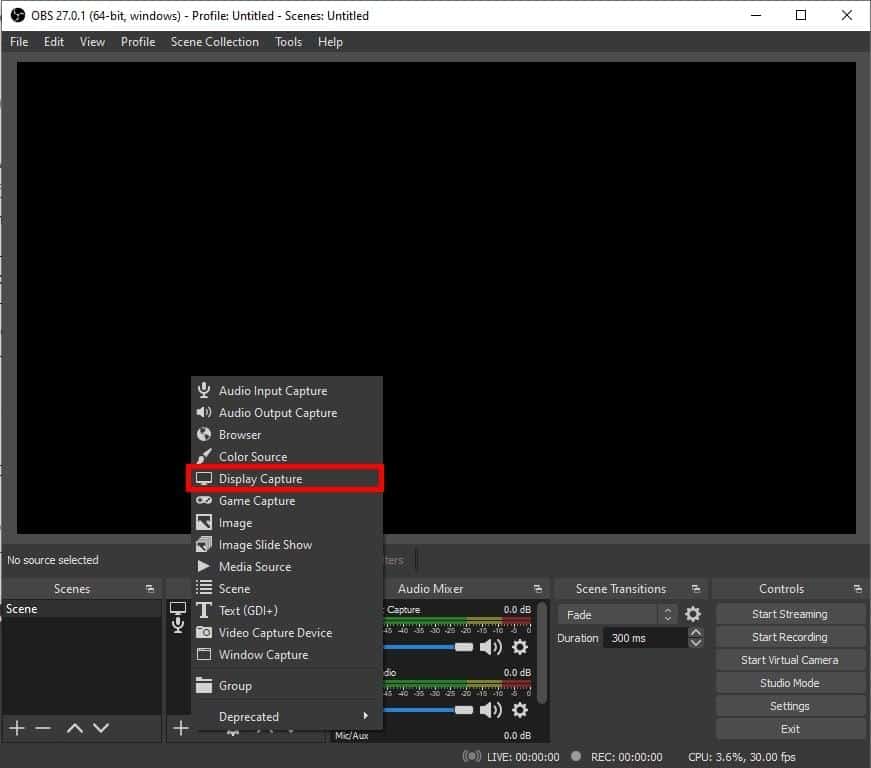Open second audio track gear settings

519,710
